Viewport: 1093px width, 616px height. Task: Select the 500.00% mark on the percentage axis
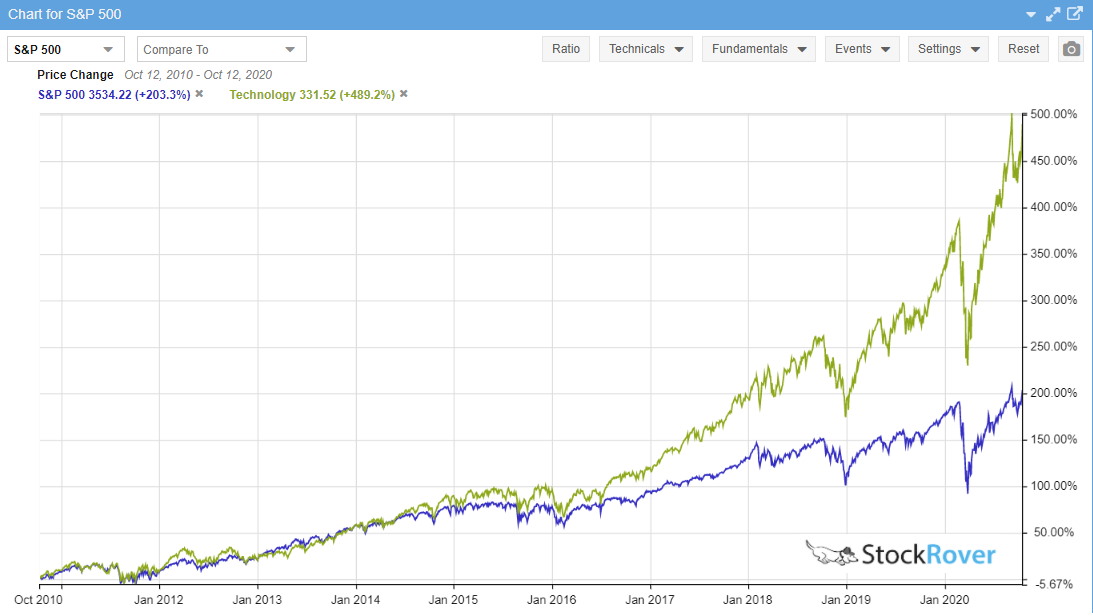click(1052, 114)
